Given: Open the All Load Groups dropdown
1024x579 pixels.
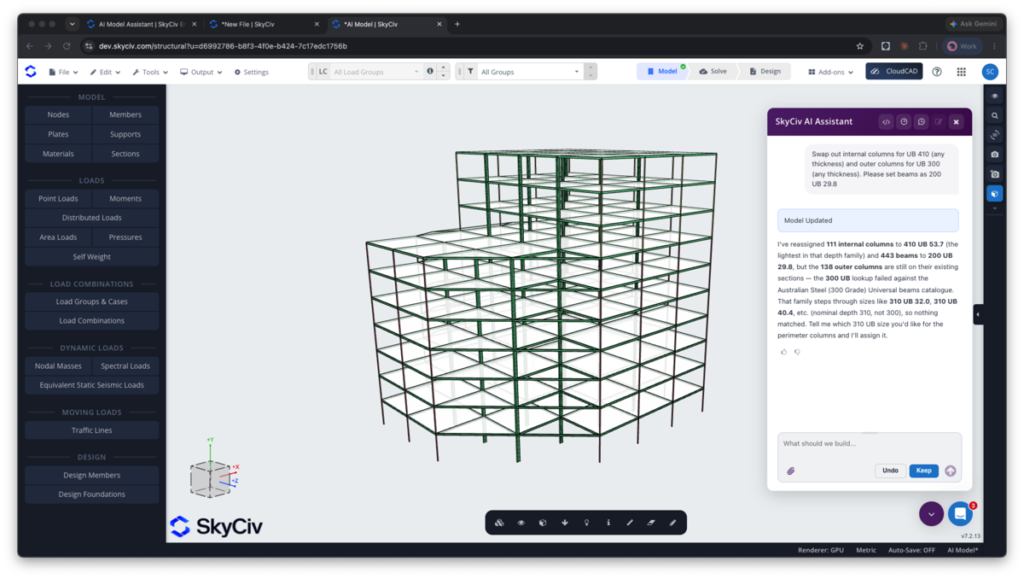Looking at the screenshot, I should 376,72.
